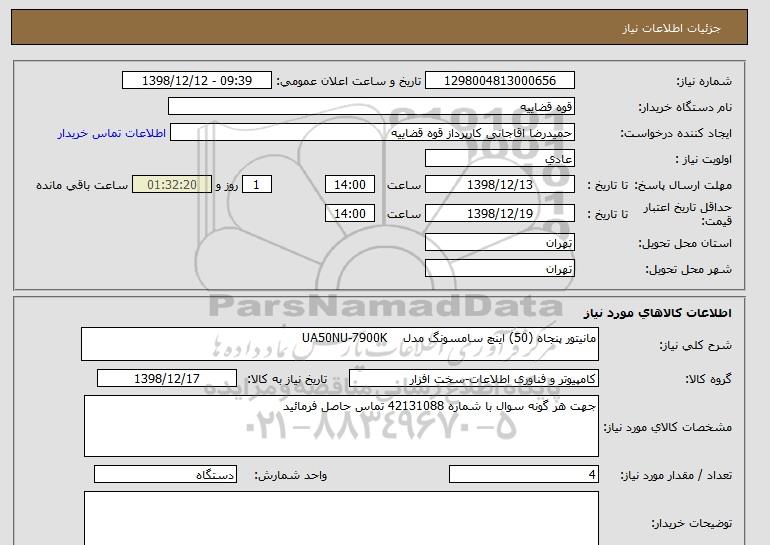Image resolution: width=770 pixels, height=545 pixels.
Task: Click the label شهر محل تحویل
Action: click(688, 270)
